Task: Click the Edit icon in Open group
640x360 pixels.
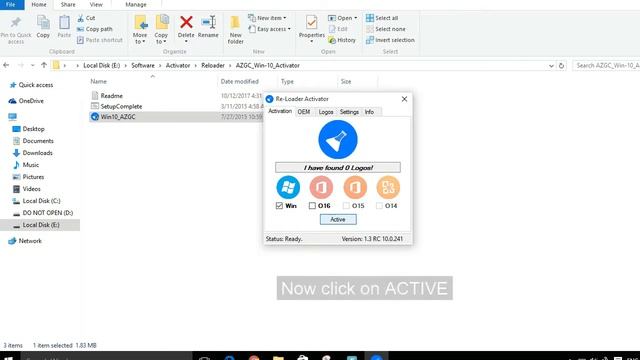Action: 332,29
